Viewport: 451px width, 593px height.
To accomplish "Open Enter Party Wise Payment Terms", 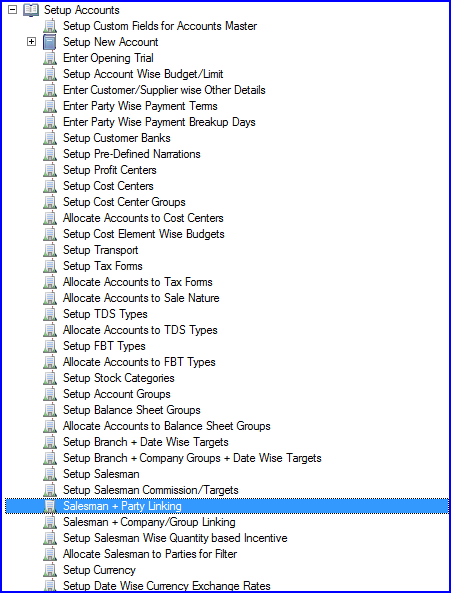I will 140,106.
